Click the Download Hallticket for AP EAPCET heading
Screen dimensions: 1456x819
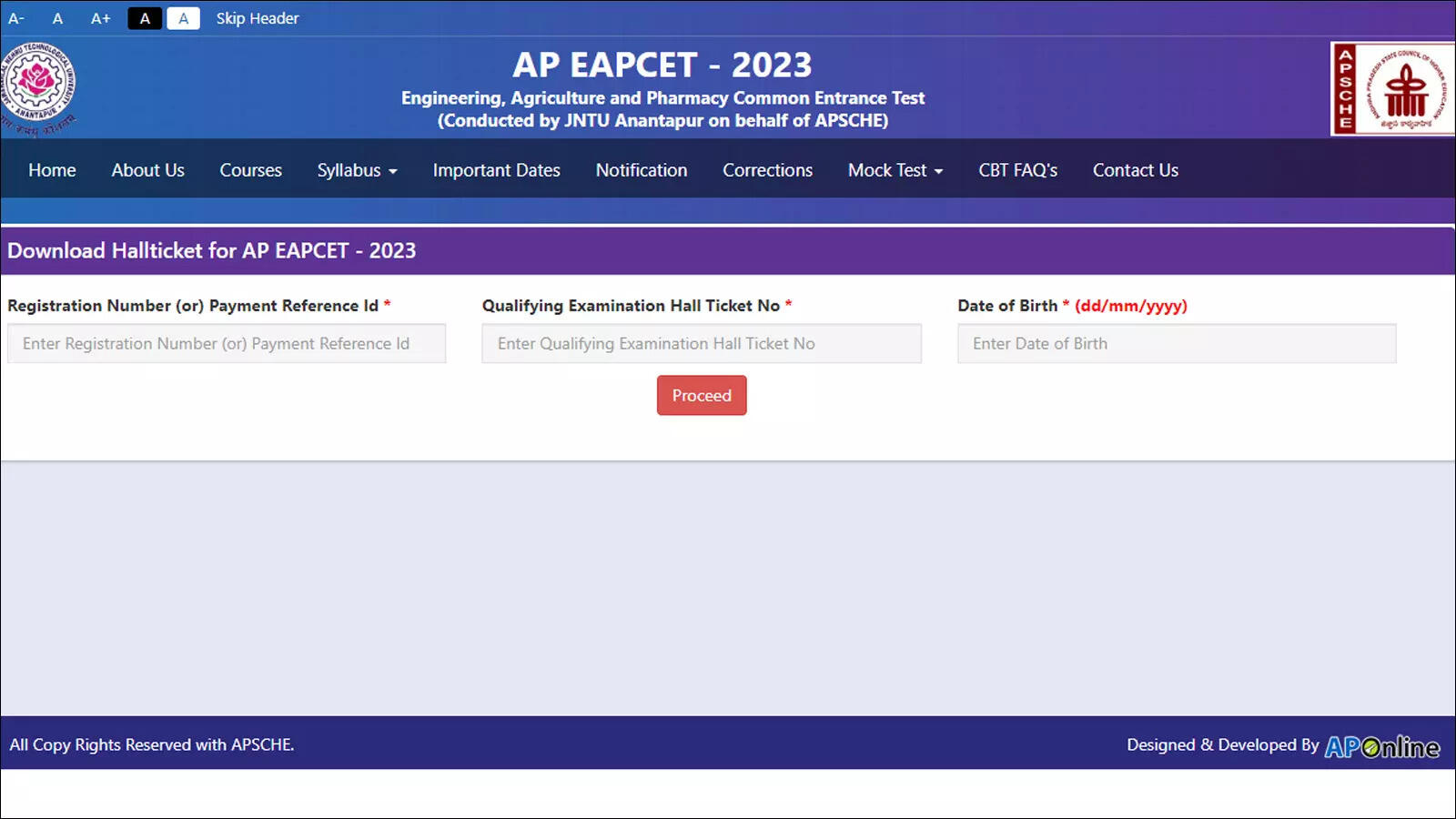(x=211, y=250)
